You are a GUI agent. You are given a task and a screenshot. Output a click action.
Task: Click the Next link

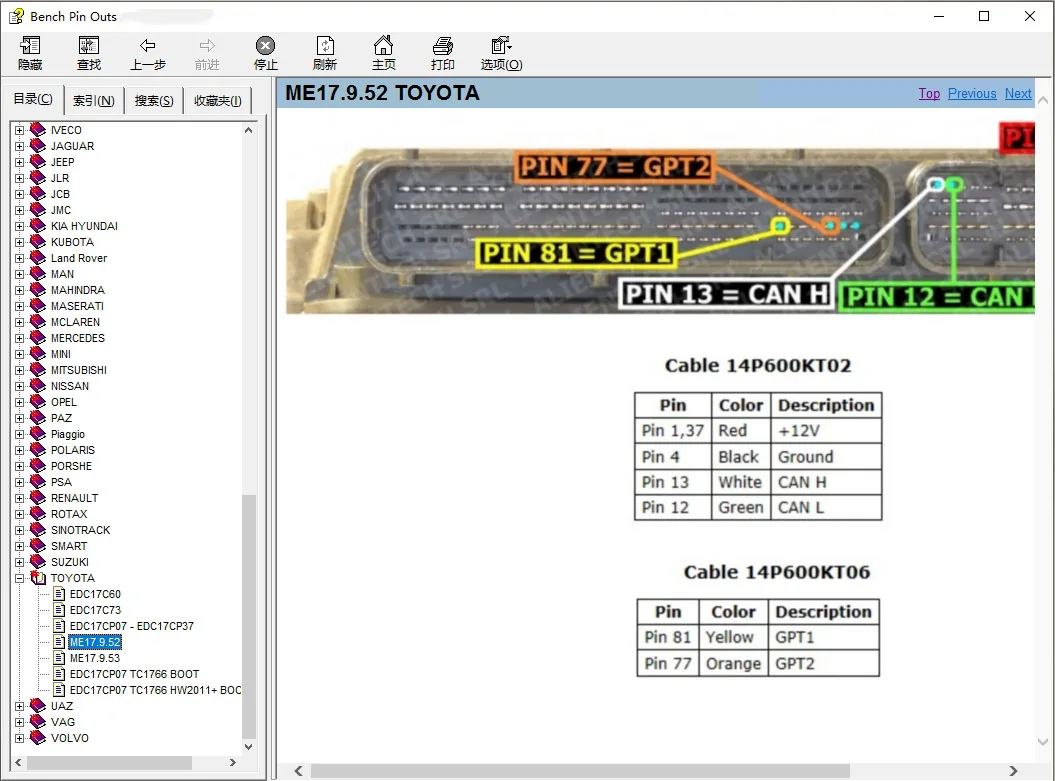(x=1018, y=94)
